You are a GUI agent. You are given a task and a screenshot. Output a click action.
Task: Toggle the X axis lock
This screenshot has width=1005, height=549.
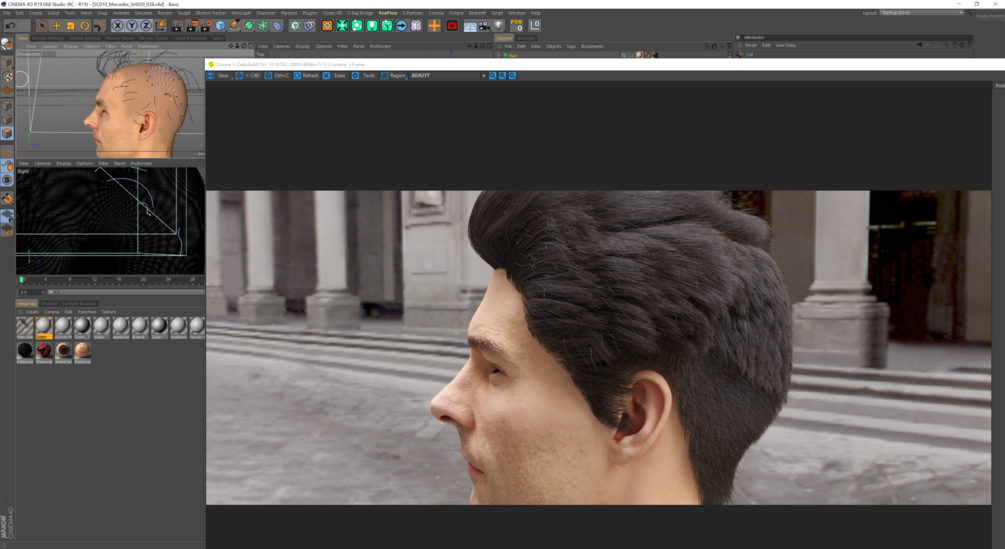[117, 26]
